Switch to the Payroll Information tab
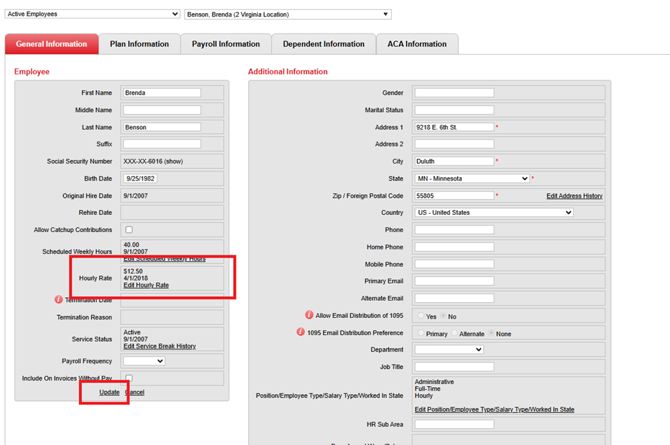Image resolution: width=670 pixels, height=445 pixels. tap(226, 44)
